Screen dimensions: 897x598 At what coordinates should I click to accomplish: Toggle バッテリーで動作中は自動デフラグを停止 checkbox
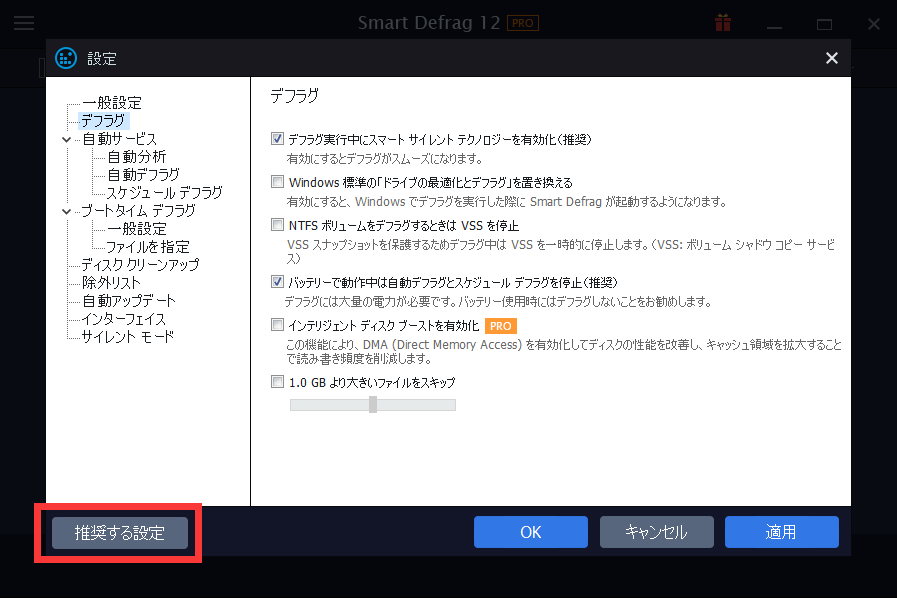[277, 282]
